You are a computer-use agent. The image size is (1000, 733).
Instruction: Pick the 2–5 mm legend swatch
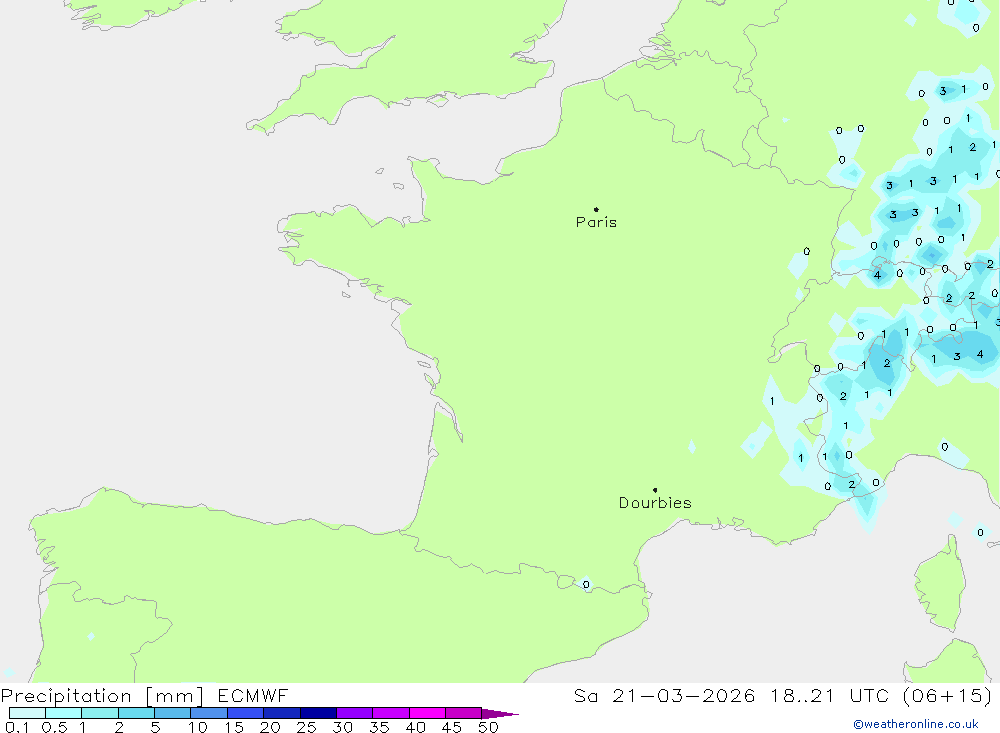point(136,713)
